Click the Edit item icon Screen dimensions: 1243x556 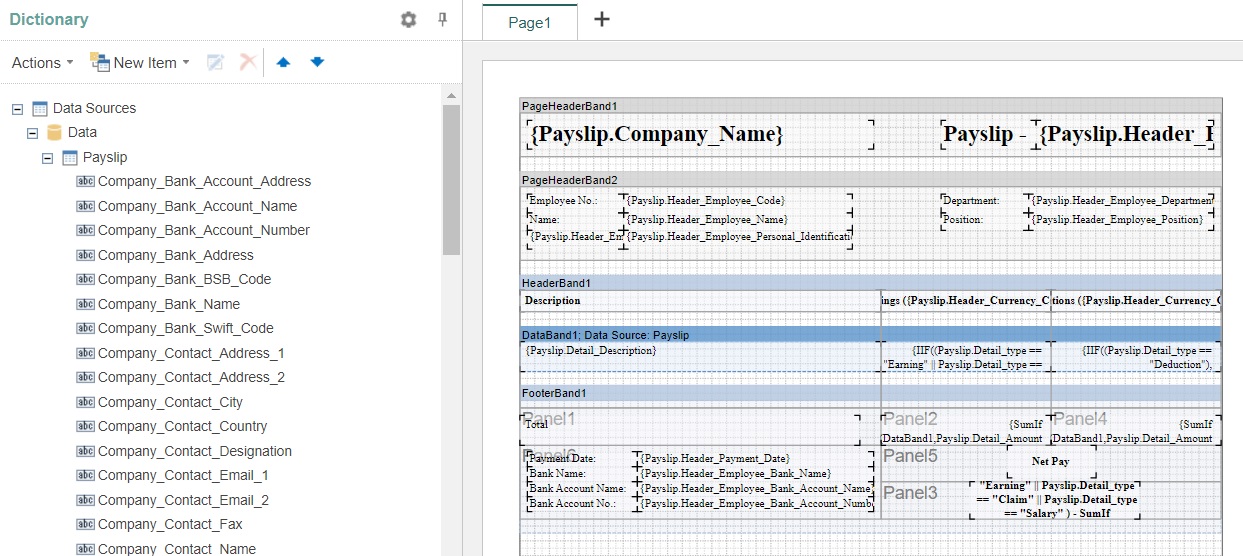pos(215,62)
